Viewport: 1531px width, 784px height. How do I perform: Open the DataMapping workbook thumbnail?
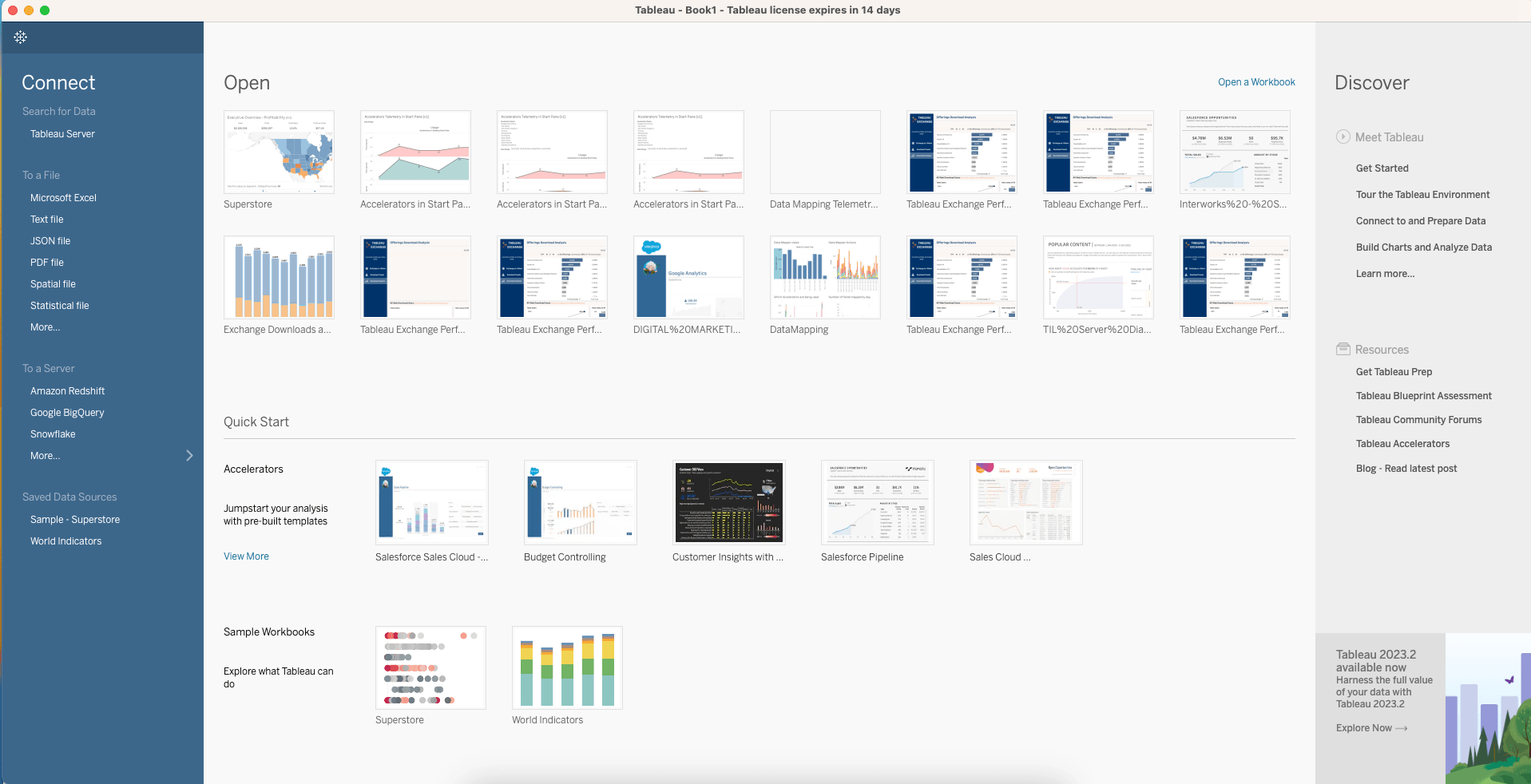pyautogui.click(x=825, y=277)
